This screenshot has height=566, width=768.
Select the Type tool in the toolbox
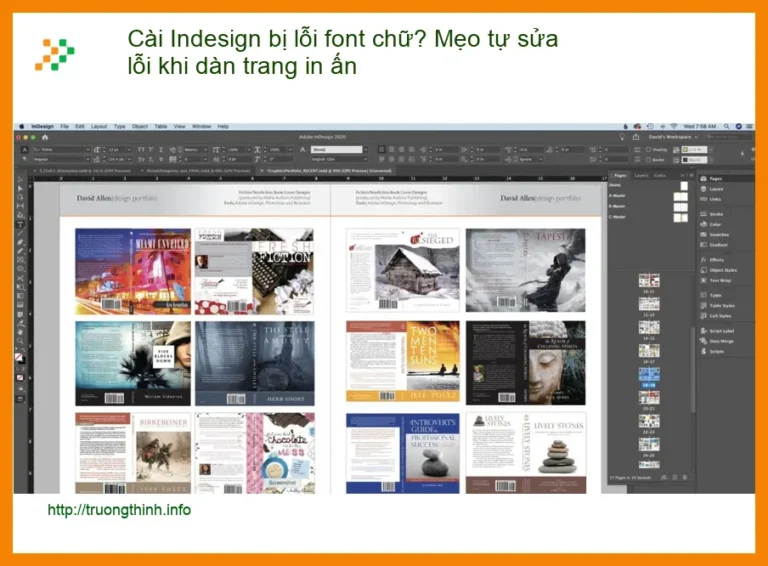[21, 225]
